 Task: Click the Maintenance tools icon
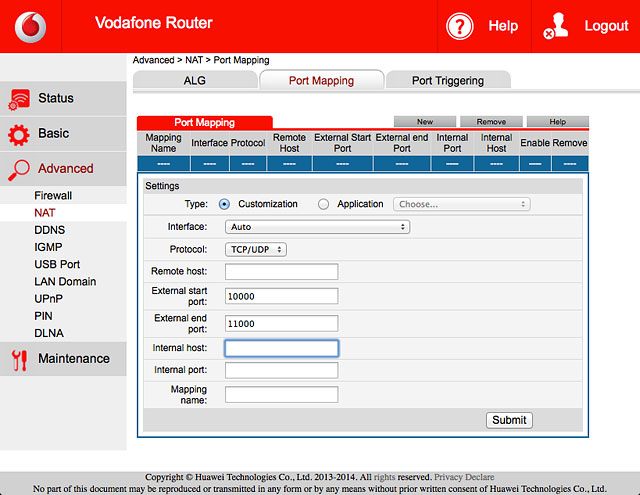[19, 360]
